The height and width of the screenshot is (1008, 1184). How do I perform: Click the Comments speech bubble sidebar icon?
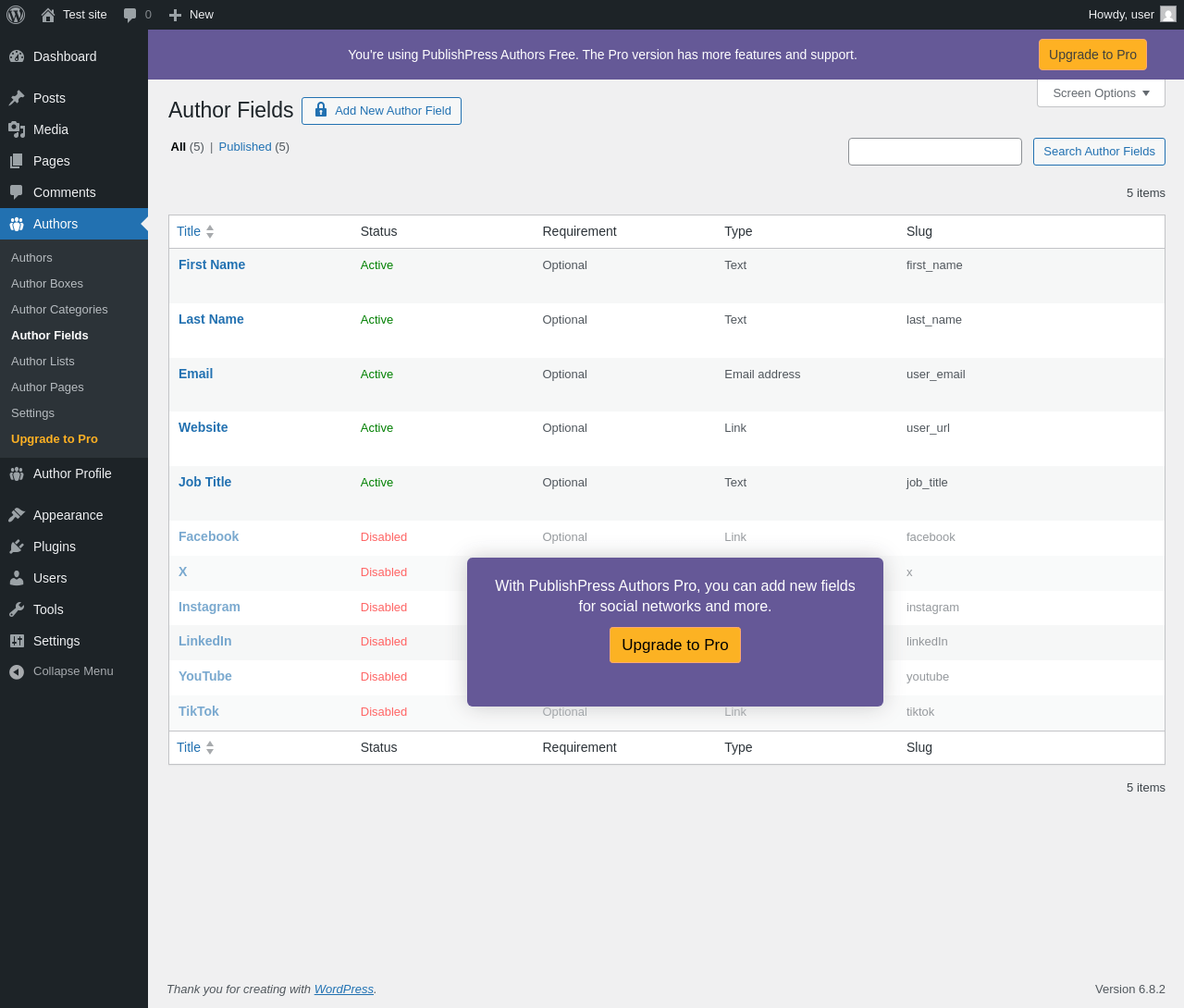[17, 192]
